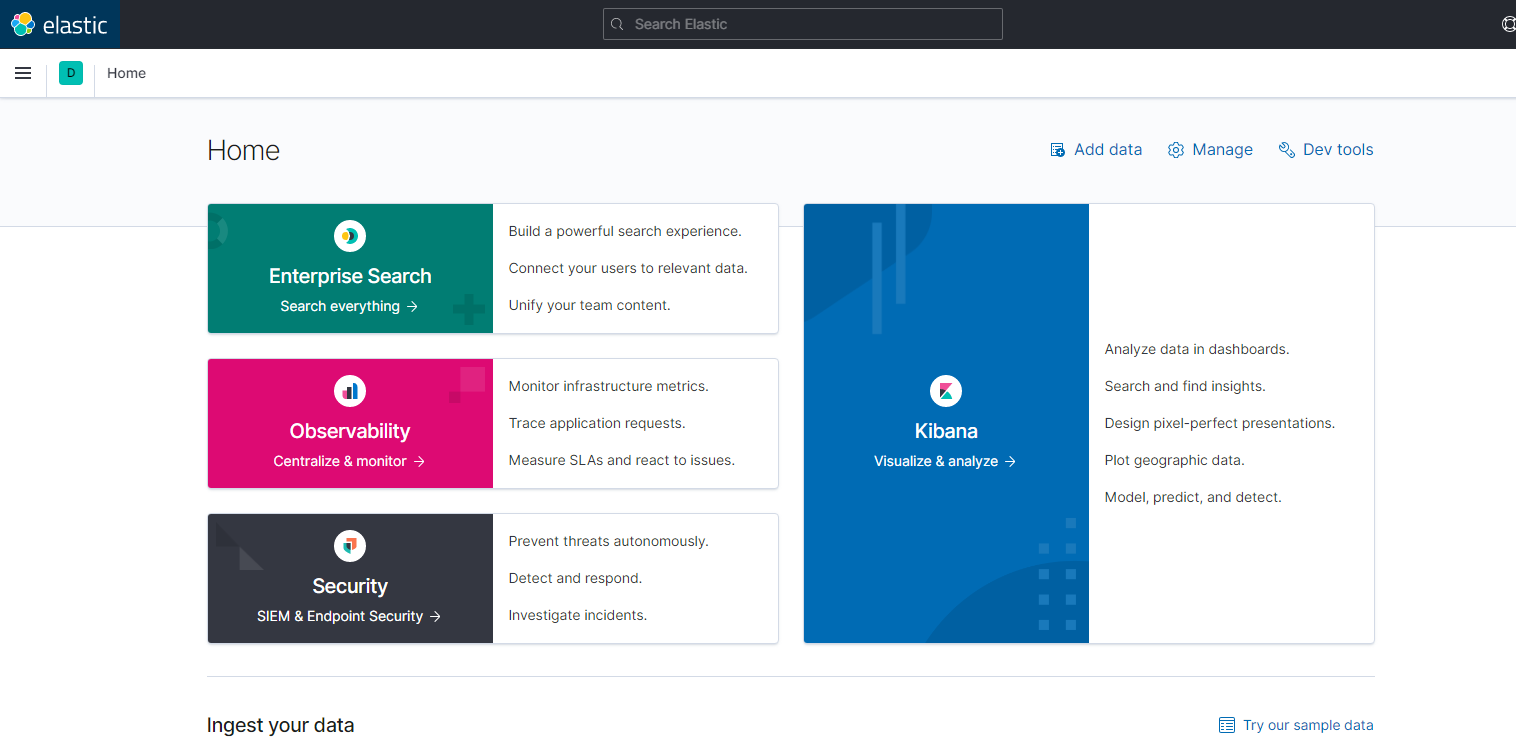Click 'Unify your team content.' text
Image resolution: width=1516 pixels, height=740 pixels.
click(x=590, y=305)
